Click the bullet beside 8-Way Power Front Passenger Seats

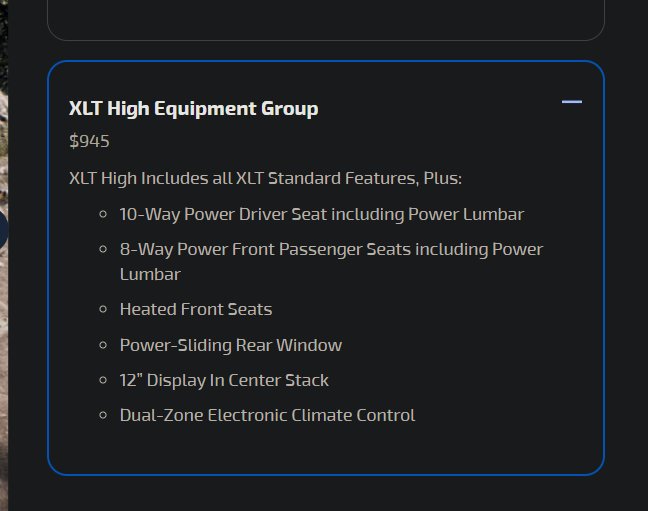pos(103,249)
